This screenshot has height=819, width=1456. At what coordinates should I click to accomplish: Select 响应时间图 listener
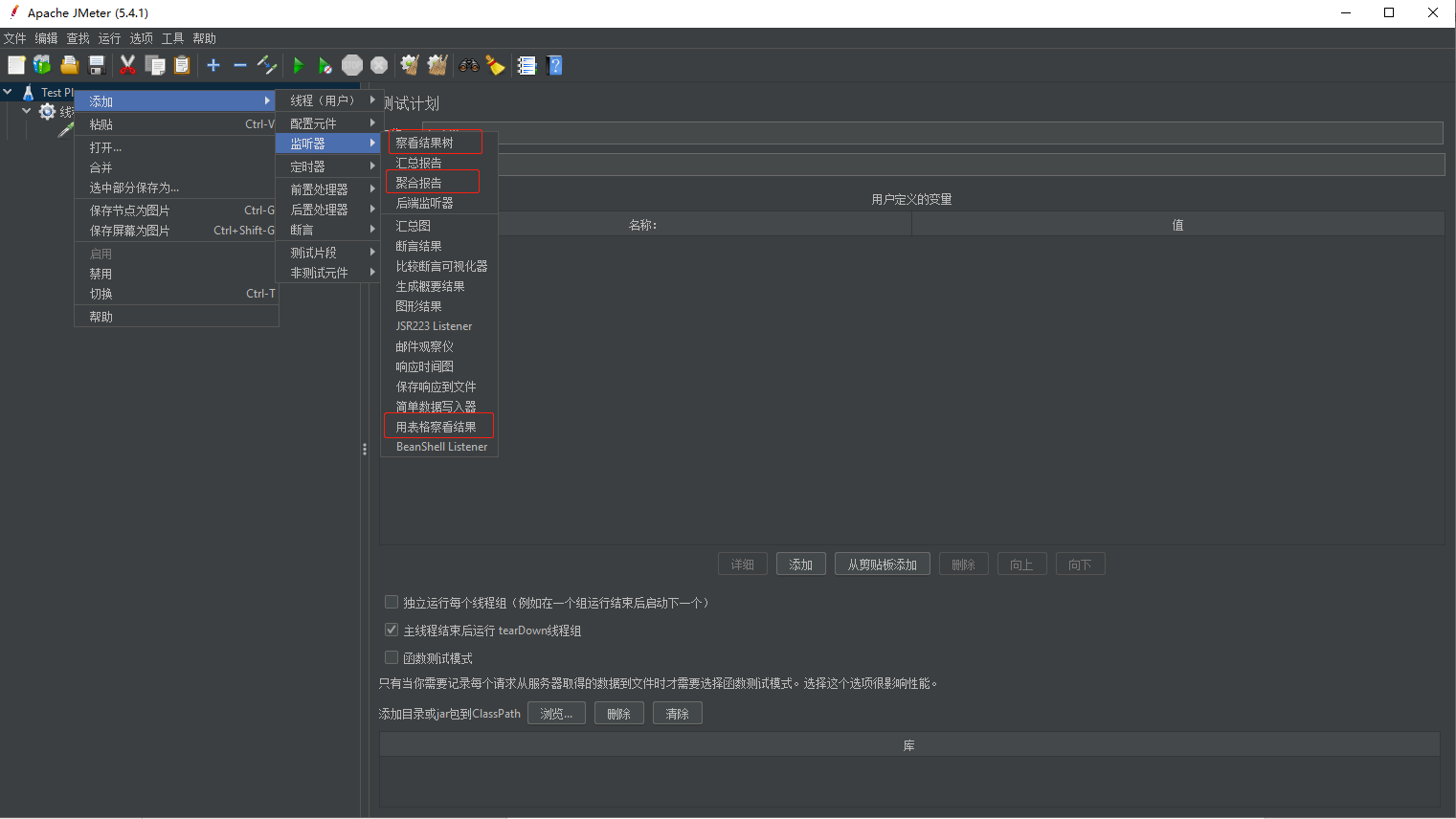click(439, 366)
